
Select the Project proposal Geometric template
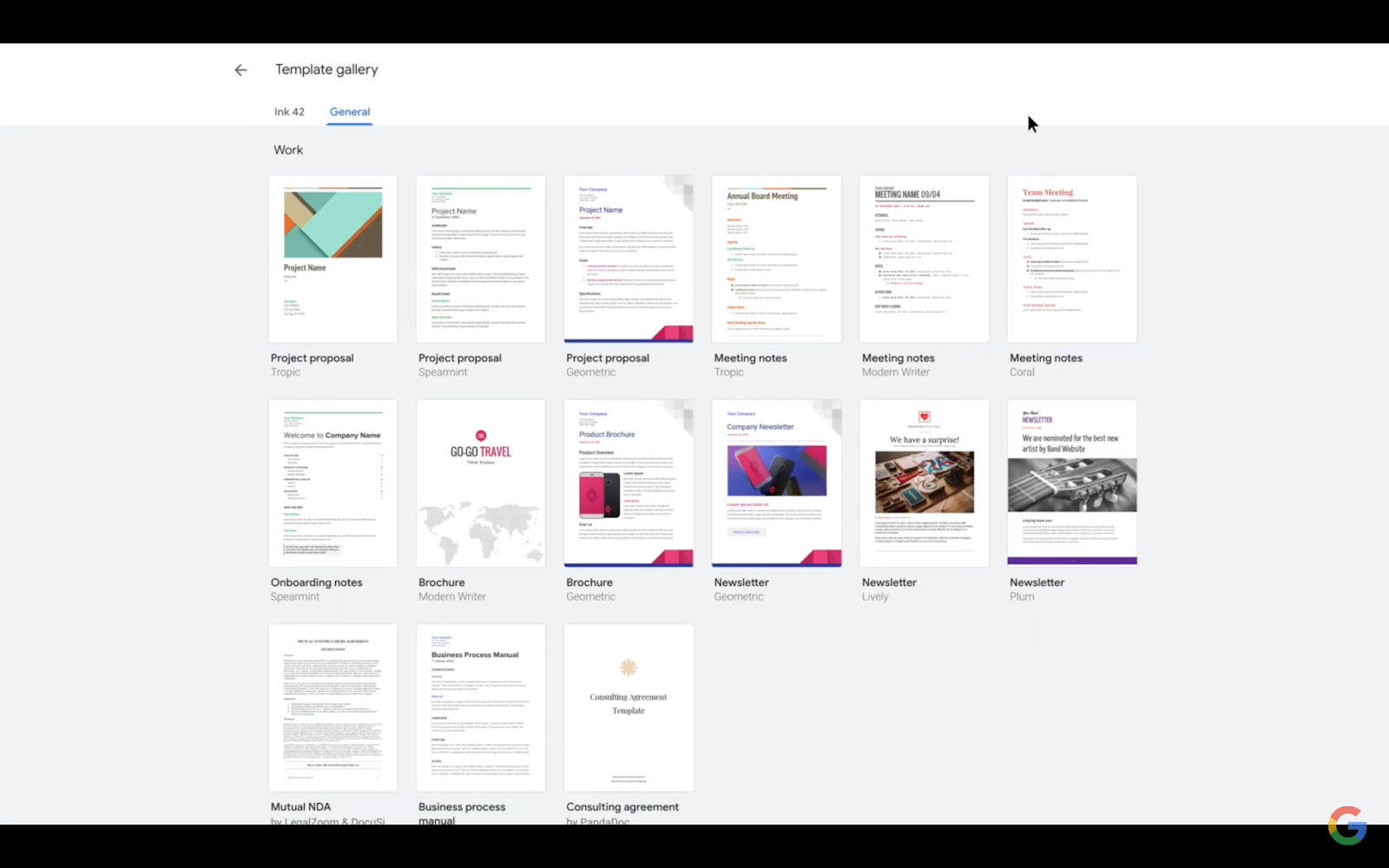coord(629,258)
